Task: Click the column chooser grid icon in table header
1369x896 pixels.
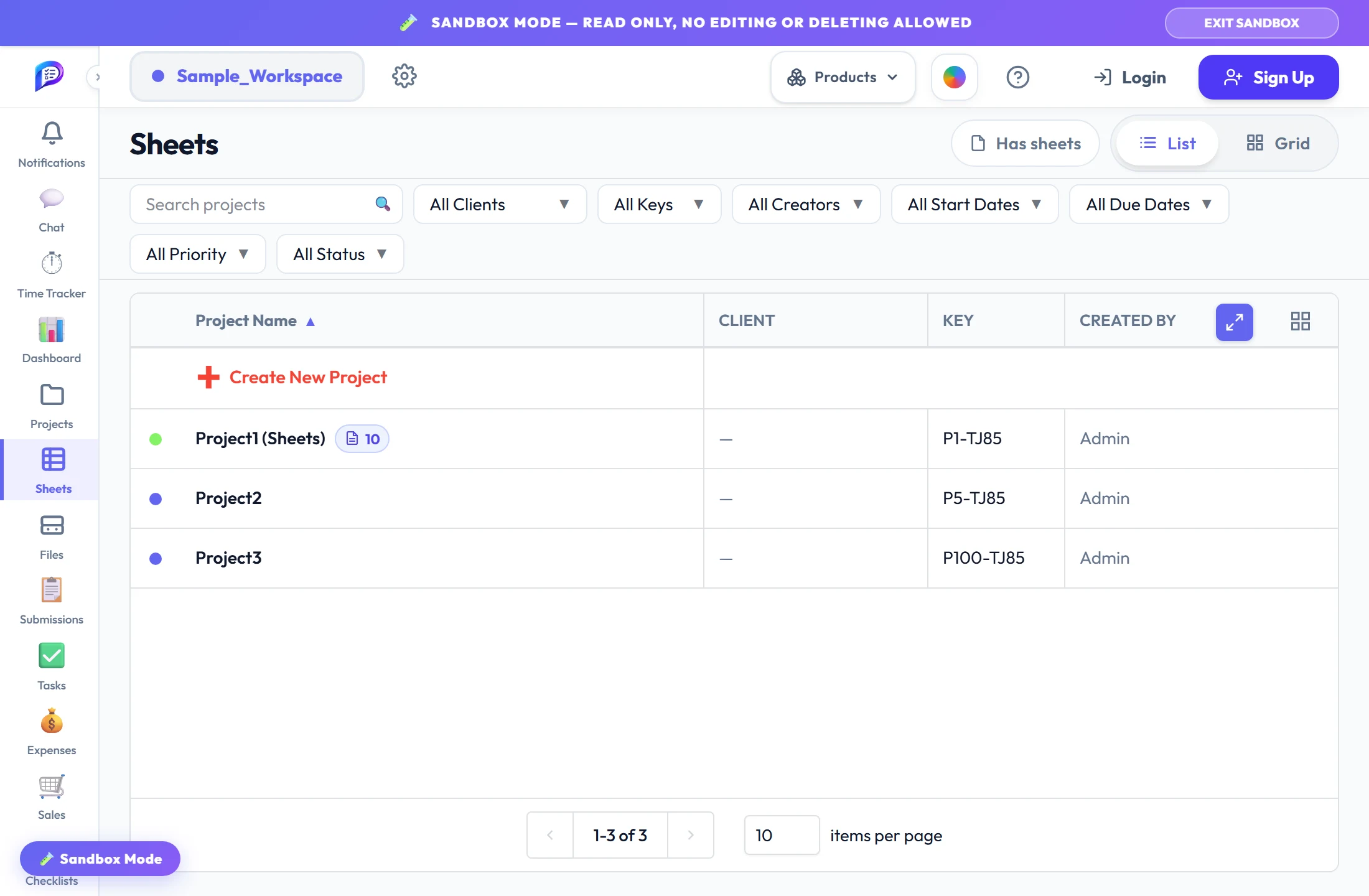Action: [x=1300, y=321]
